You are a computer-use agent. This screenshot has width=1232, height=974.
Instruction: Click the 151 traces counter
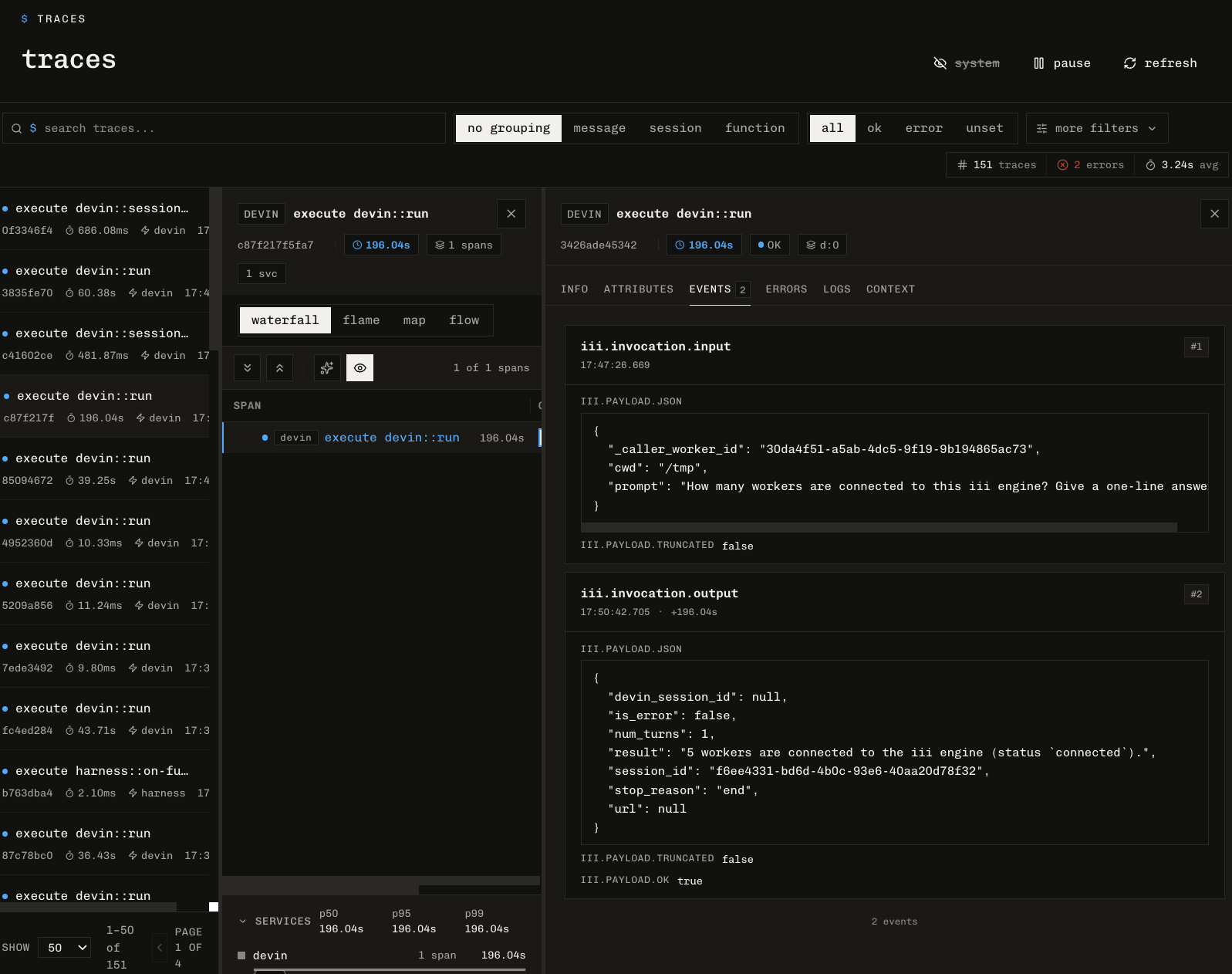(x=996, y=165)
